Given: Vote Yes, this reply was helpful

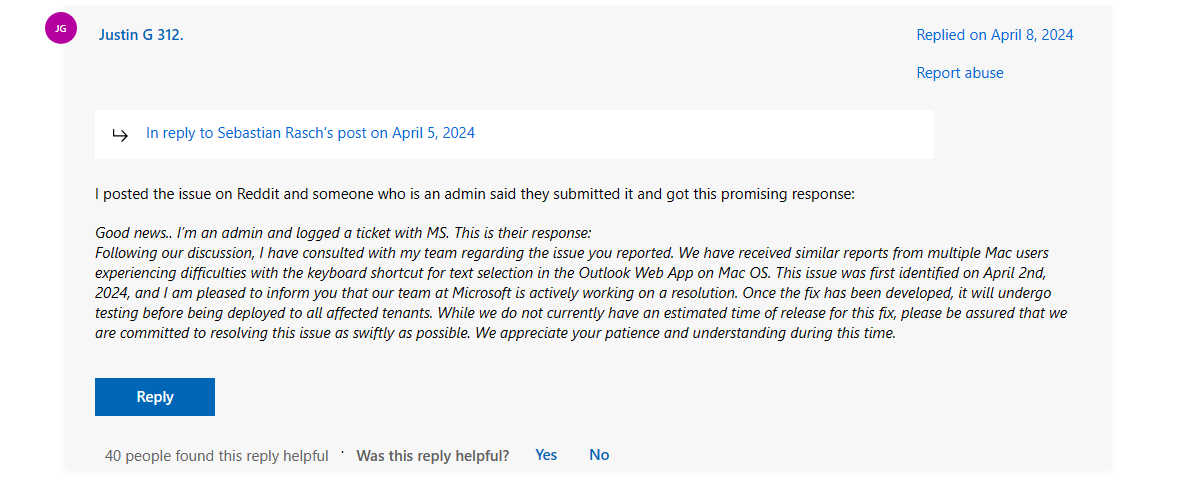Looking at the screenshot, I should 546,455.
